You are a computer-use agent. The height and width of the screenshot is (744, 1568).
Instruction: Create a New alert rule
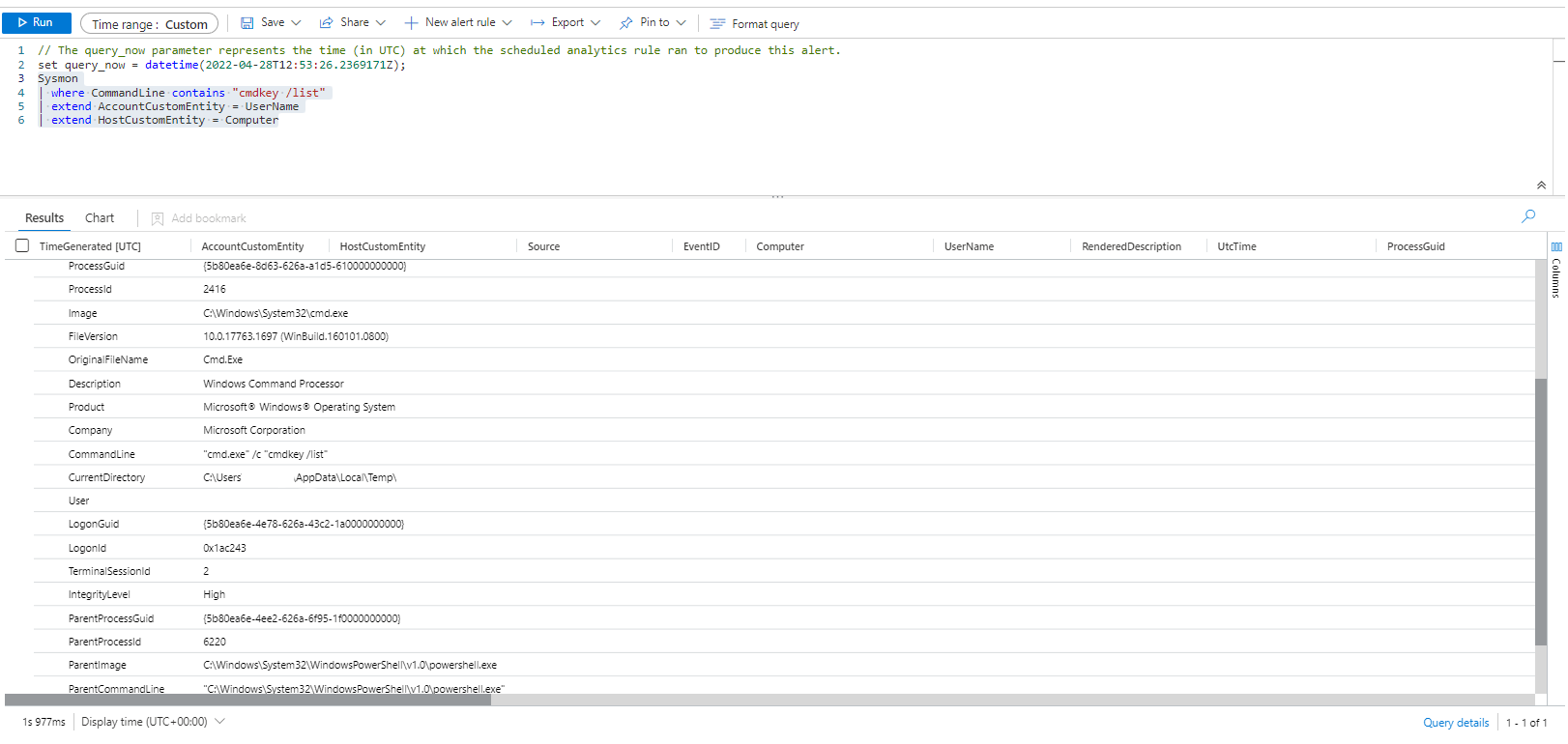[451, 23]
